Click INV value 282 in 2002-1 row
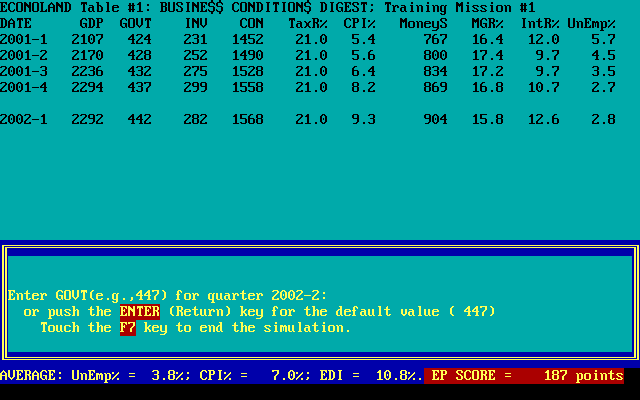Image resolution: width=640 pixels, height=400 pixels. coord(196,120)
